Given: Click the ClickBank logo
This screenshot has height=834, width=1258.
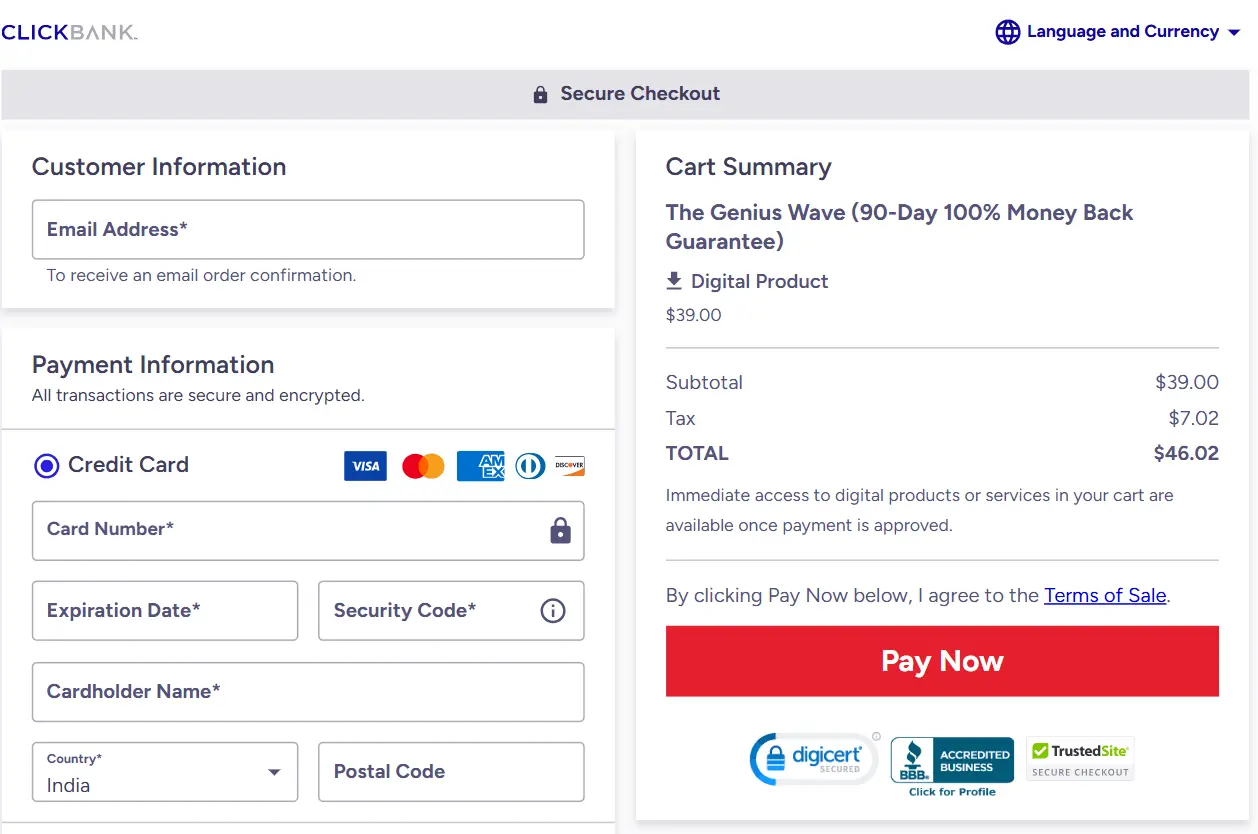Looking at the screenshot, I should (70, 32).
